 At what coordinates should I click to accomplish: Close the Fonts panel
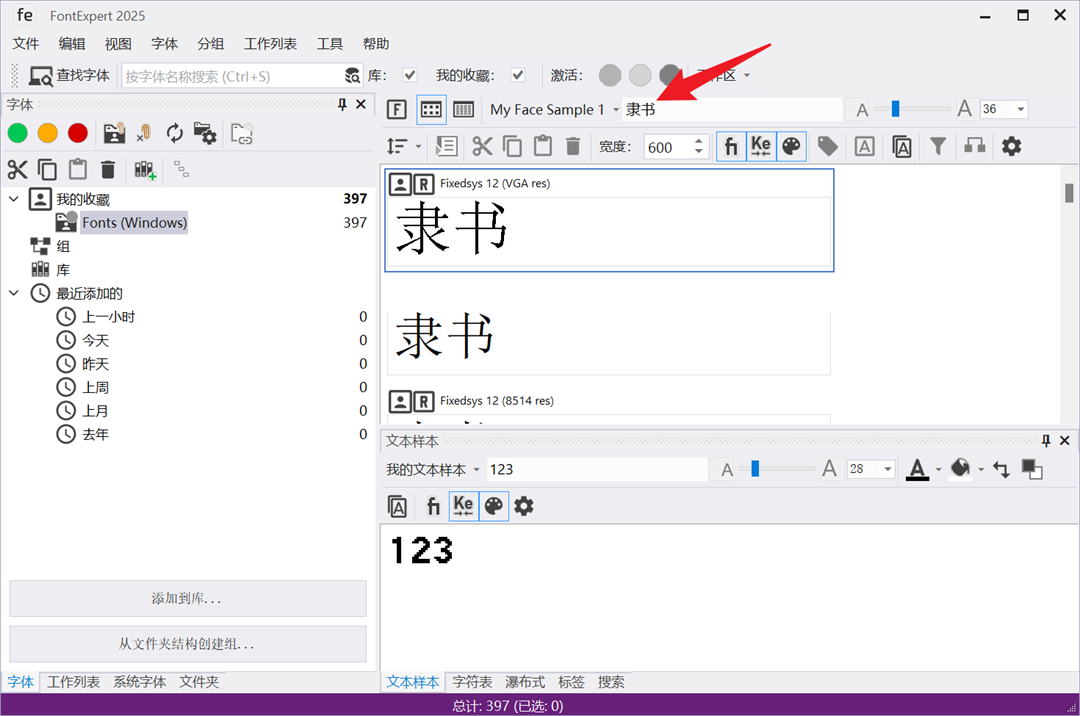tap(361, 105)
